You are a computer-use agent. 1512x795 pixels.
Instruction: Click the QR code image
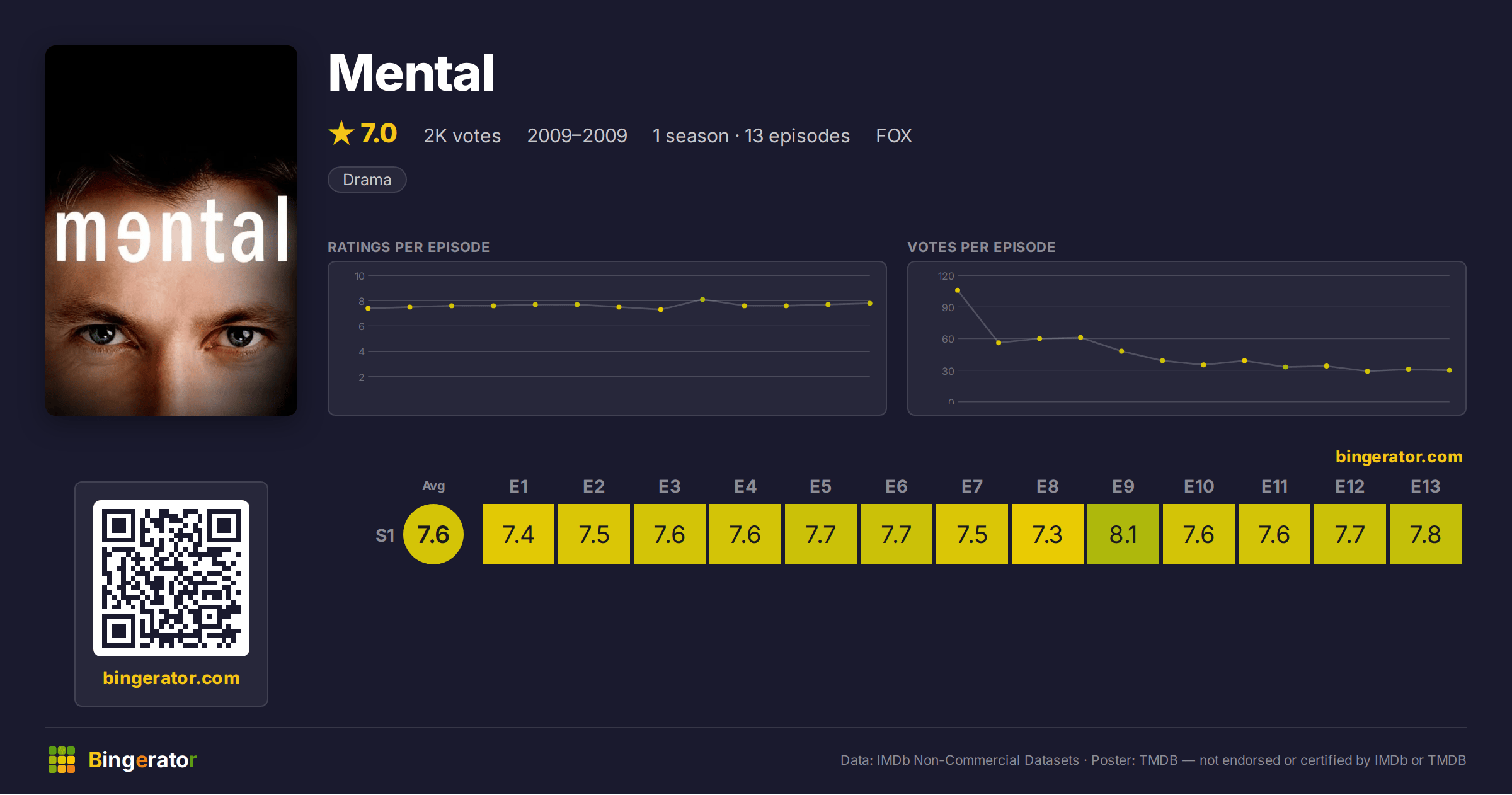(171, 578)
